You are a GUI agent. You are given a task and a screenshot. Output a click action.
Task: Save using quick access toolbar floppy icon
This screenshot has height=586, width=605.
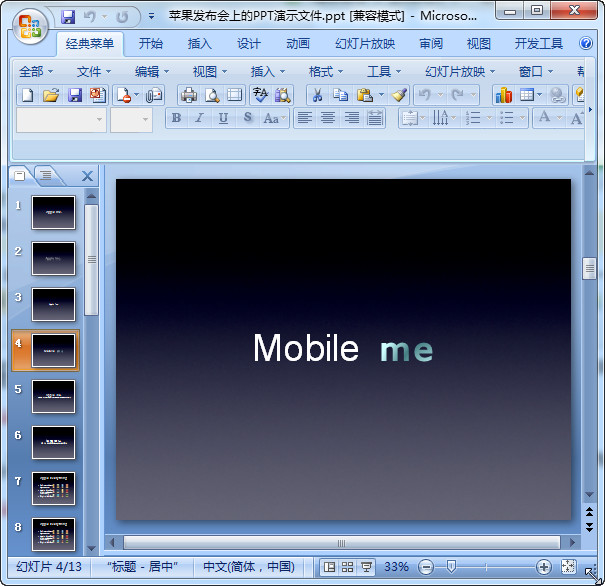click(68, 17)
